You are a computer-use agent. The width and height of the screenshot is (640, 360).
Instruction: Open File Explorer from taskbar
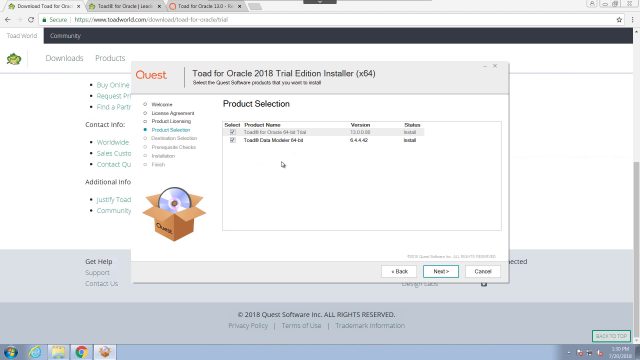58,352
